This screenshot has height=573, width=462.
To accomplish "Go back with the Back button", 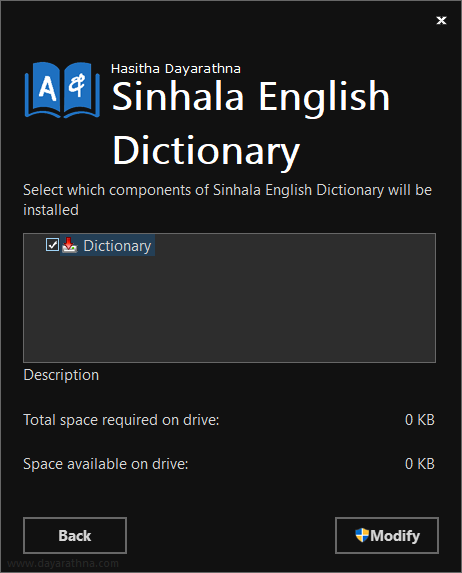I will tap(75, 535).
